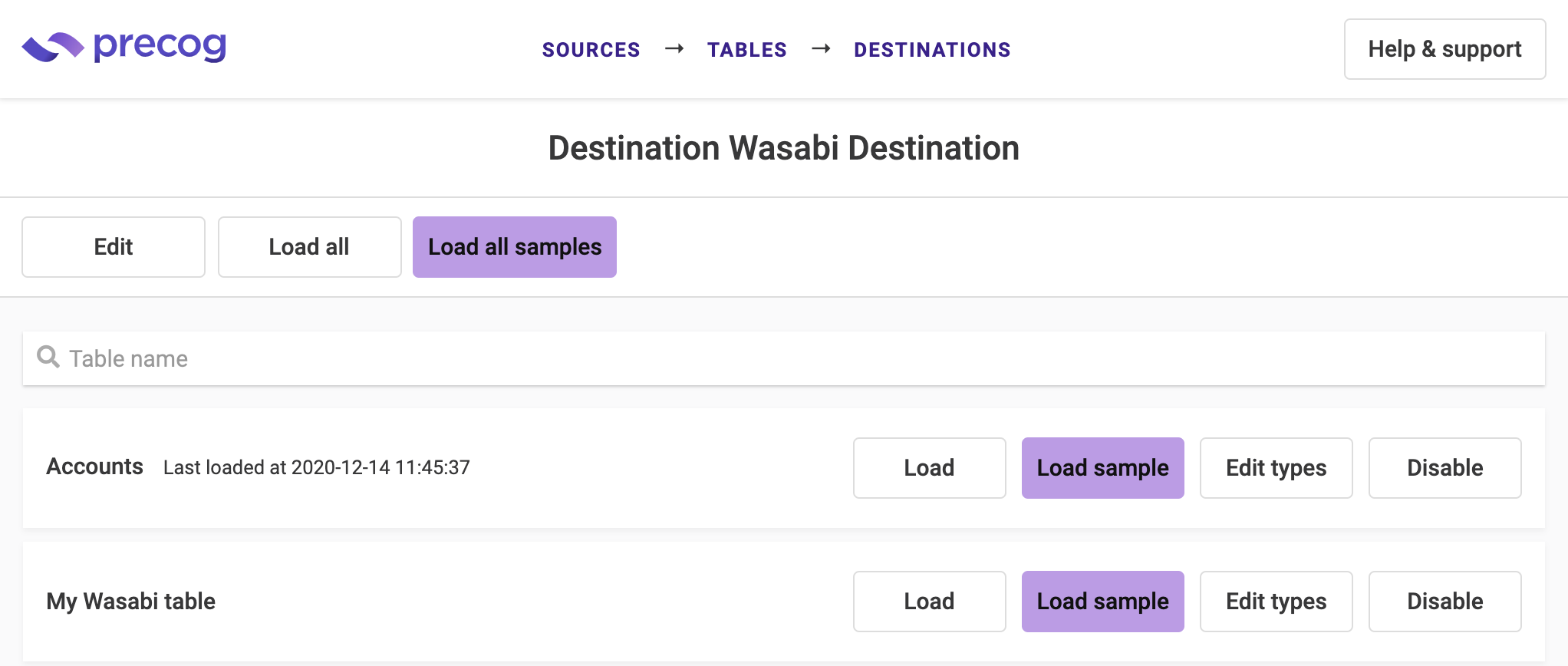Click Load all samples button
Screen dimensions: 1568x666
coord(515,247)
